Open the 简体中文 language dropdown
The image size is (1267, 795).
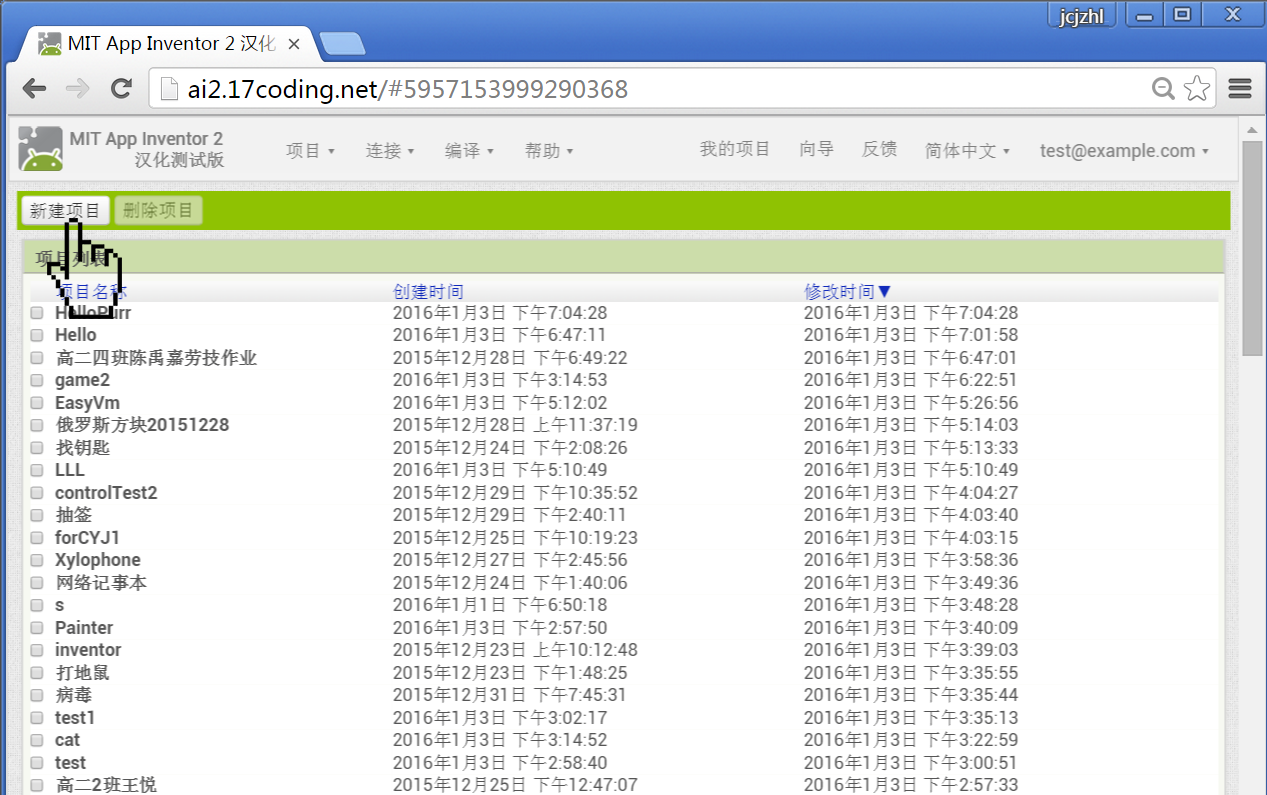pyautogui.click(x=967, y=151)
